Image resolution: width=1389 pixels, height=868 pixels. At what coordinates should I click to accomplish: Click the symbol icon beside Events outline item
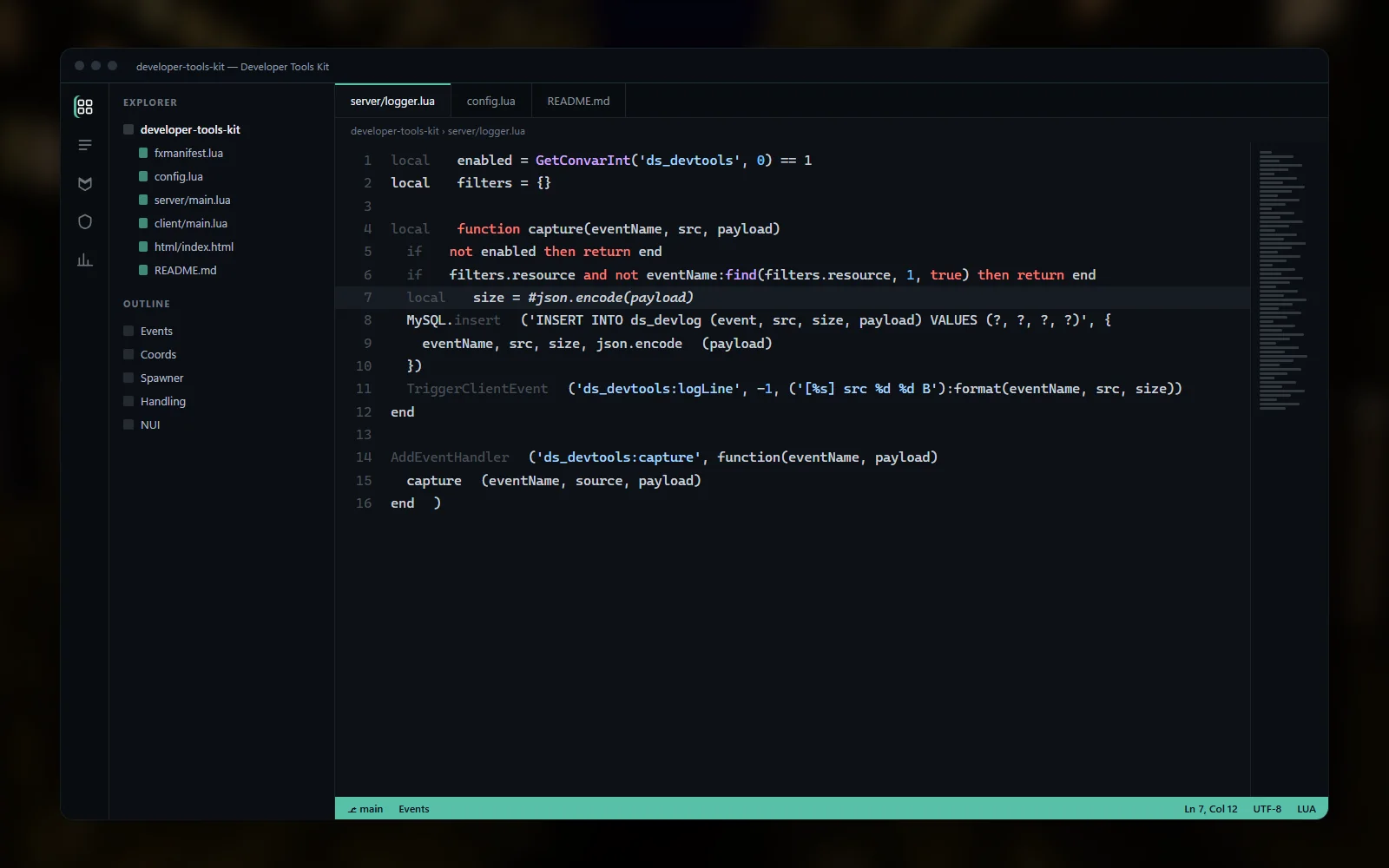coord(128,331)
